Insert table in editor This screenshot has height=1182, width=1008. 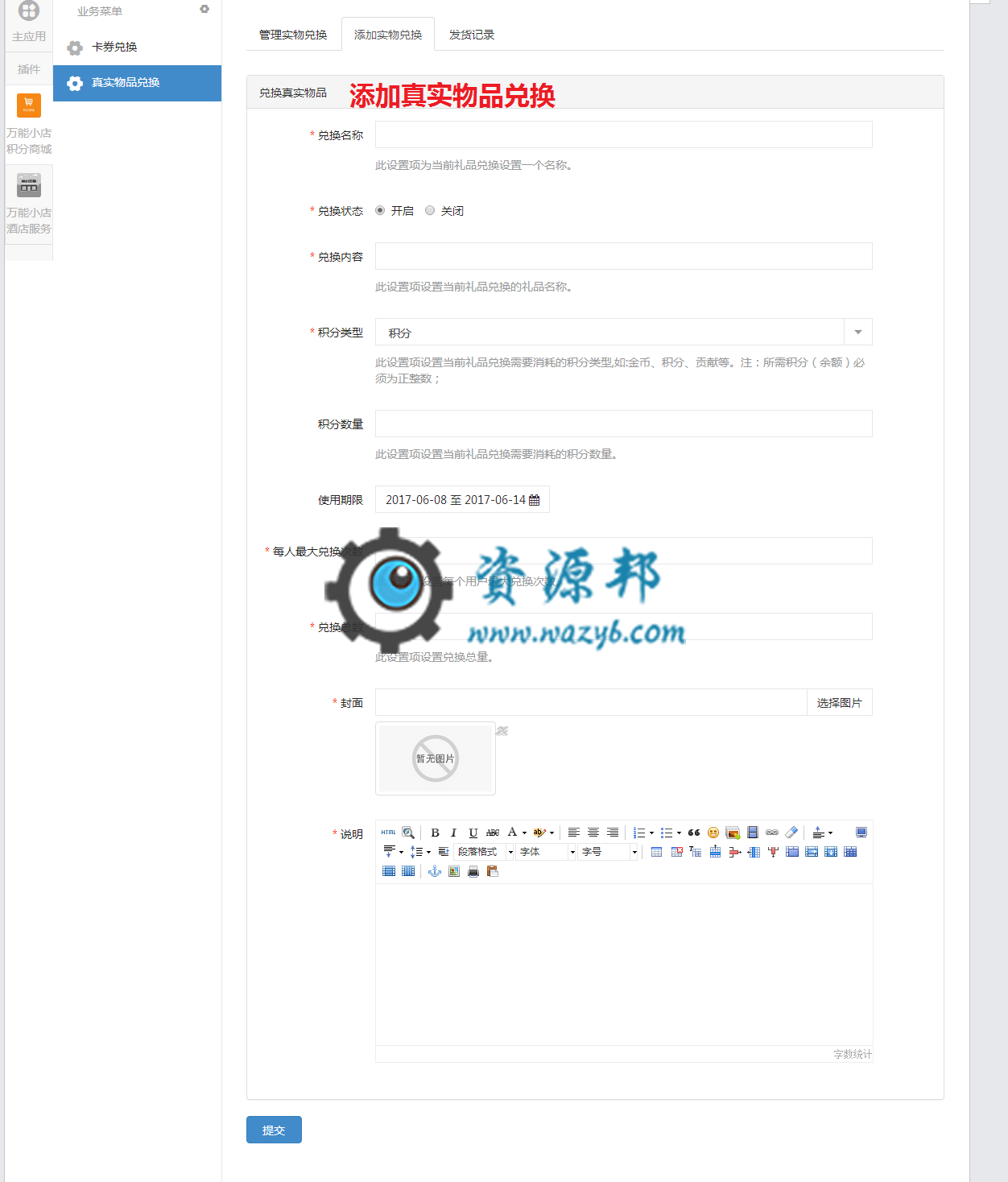coord(657,852)
